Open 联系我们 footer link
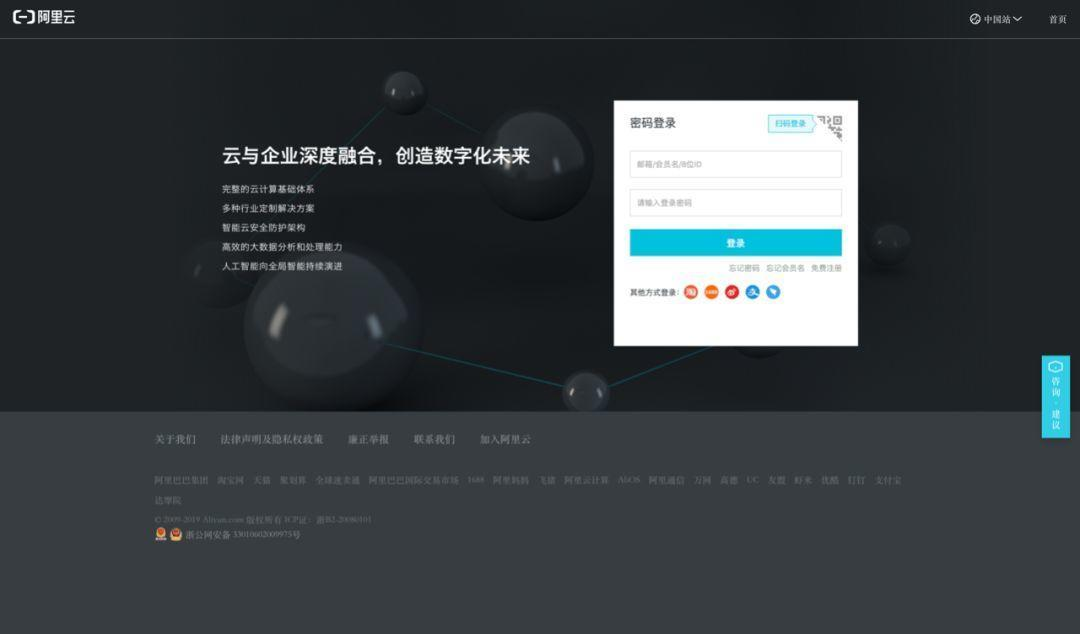This screenshot has height=634, width=1080. pos(434,439)
